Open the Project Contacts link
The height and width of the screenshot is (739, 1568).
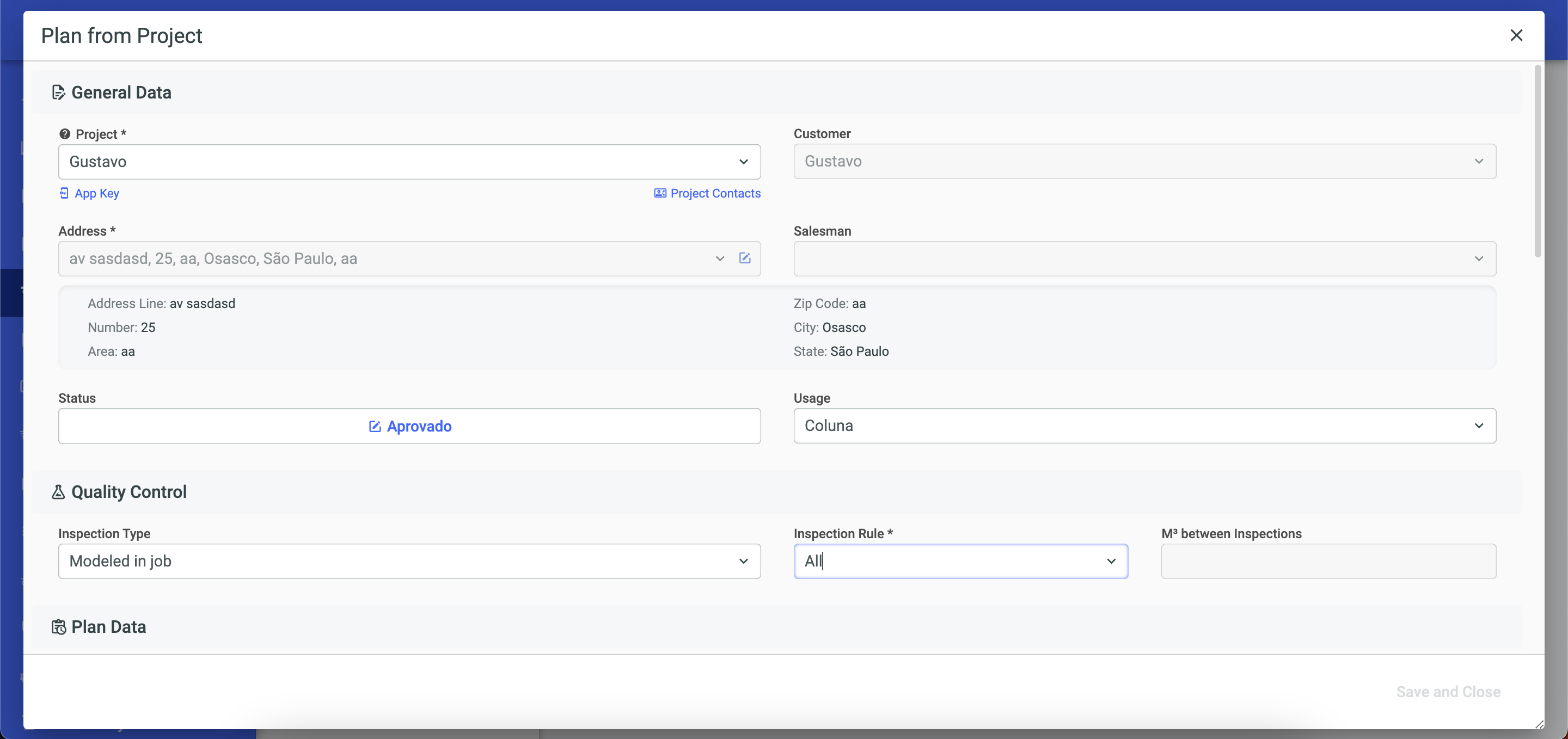715,193
